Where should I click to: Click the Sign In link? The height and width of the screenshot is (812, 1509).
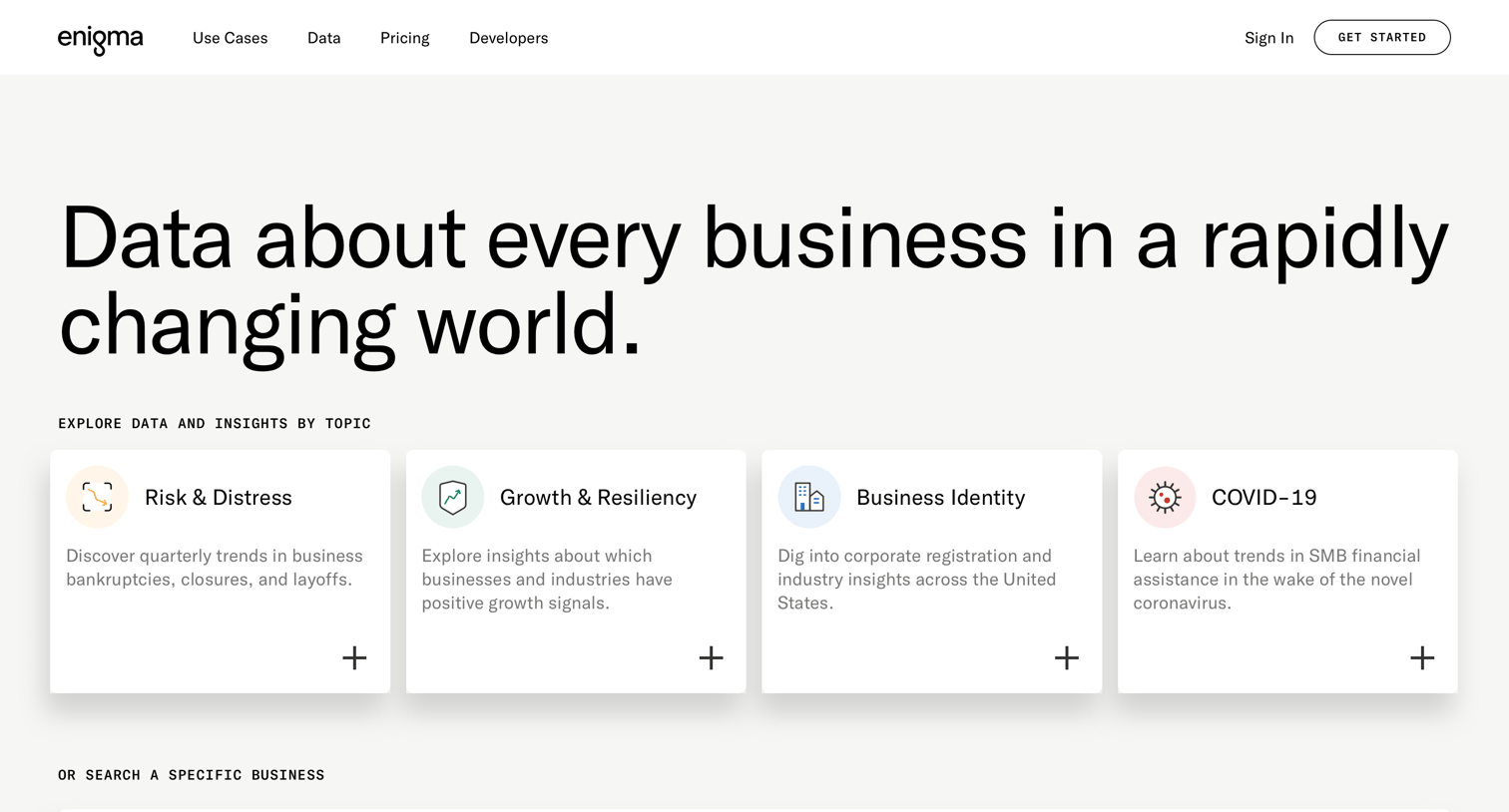pos(1268,38)
